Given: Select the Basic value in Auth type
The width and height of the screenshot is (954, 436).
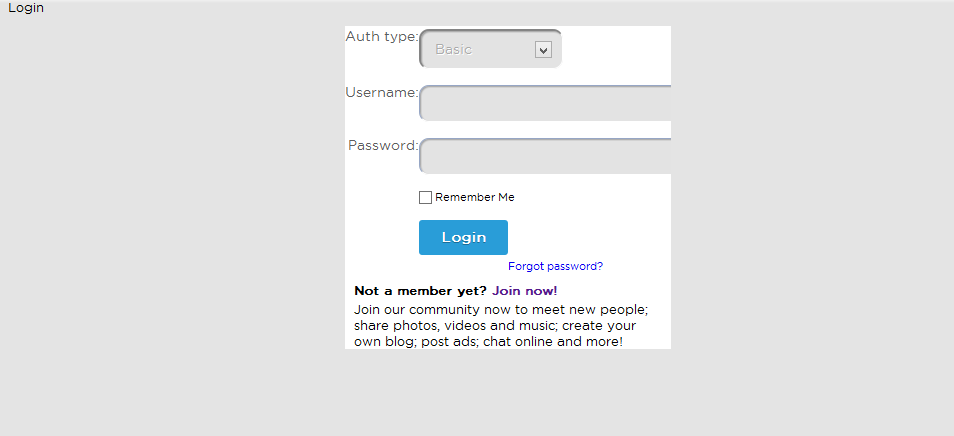Looking at the screenshot, I should pyautogui.click(x=454, y=49).
